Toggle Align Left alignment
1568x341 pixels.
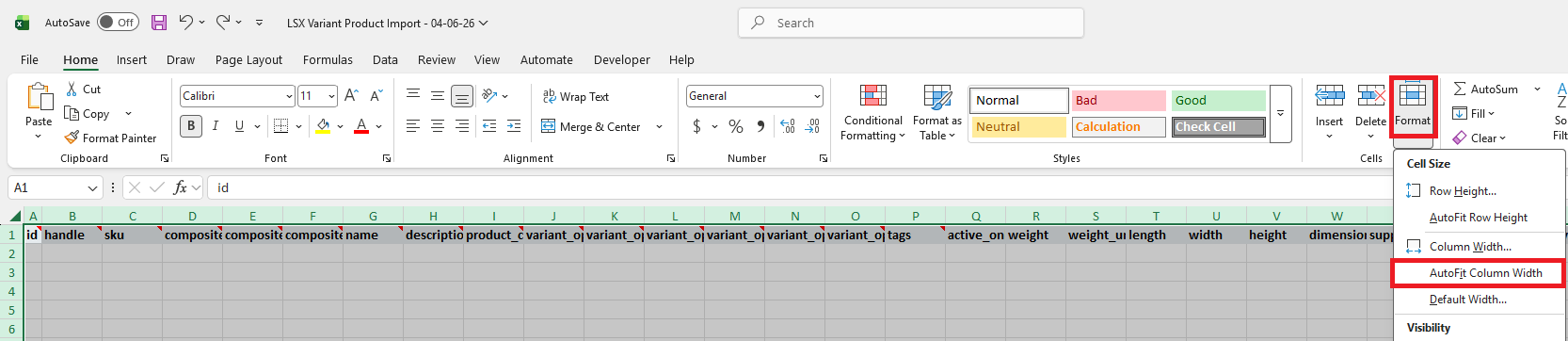click(413, 126)
